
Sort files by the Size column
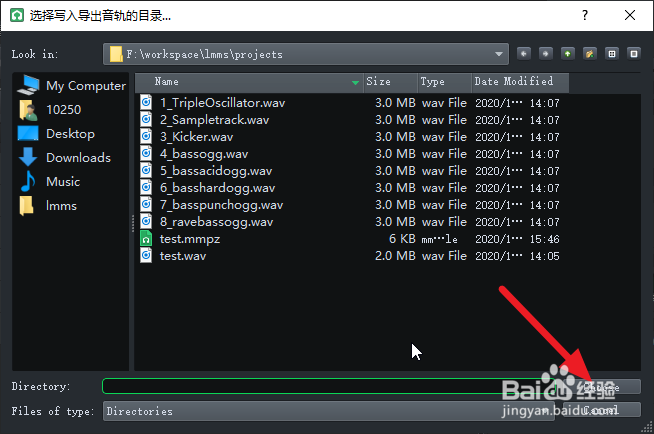tap(390, 82)
